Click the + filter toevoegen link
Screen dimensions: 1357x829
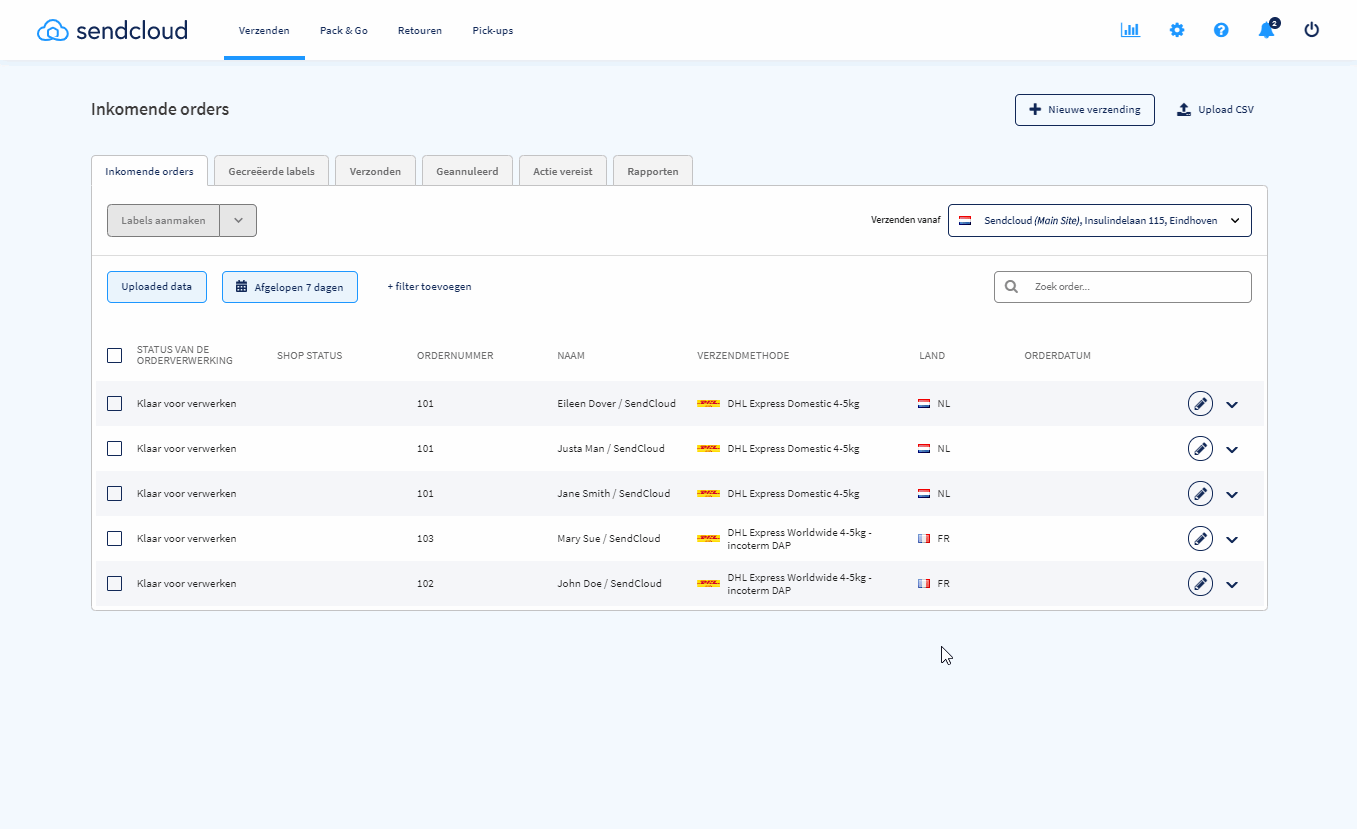pyautogui.click(x=429, y=287)
